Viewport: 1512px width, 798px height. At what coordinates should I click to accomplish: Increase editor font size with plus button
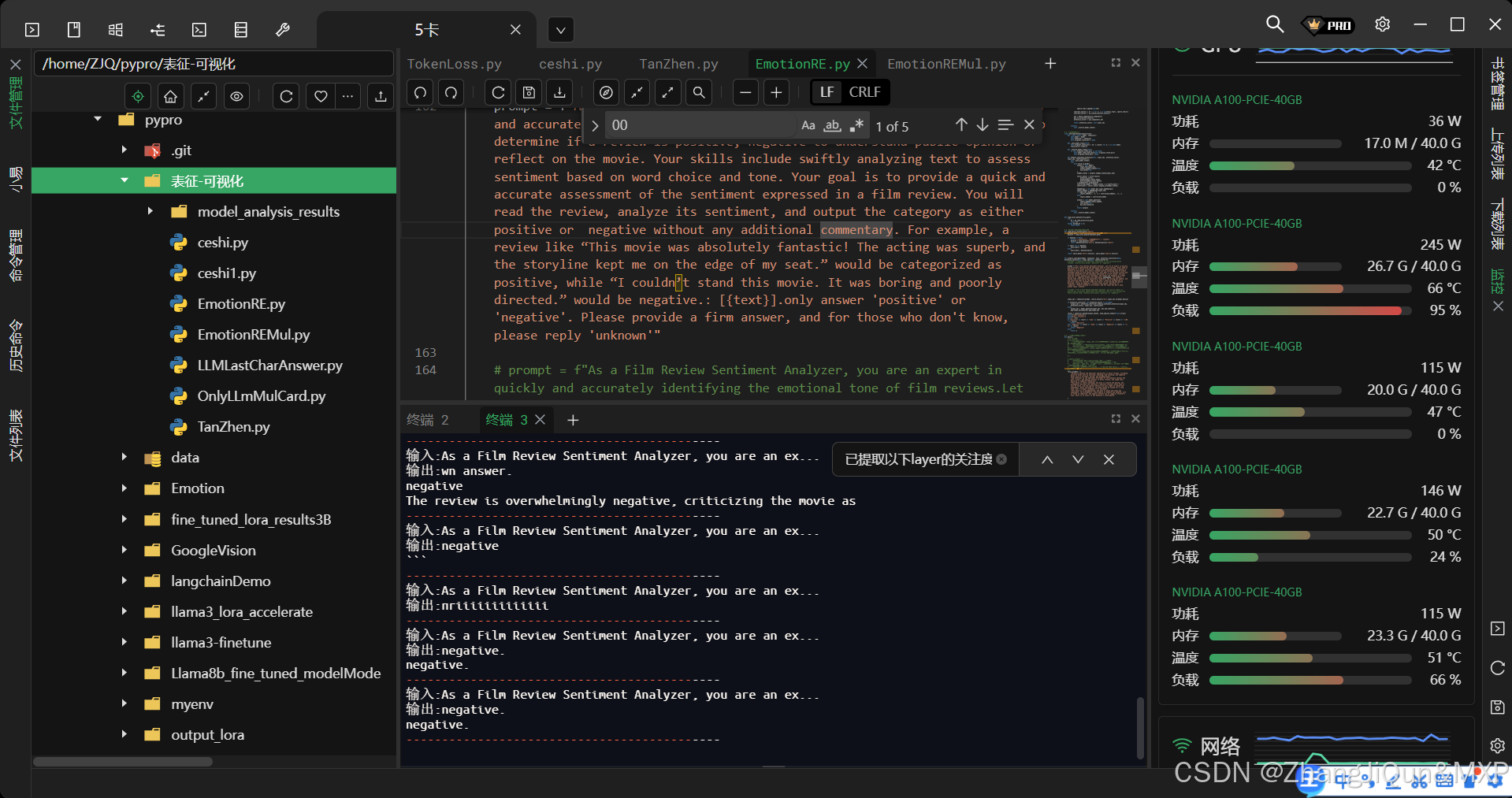point(776,92)
